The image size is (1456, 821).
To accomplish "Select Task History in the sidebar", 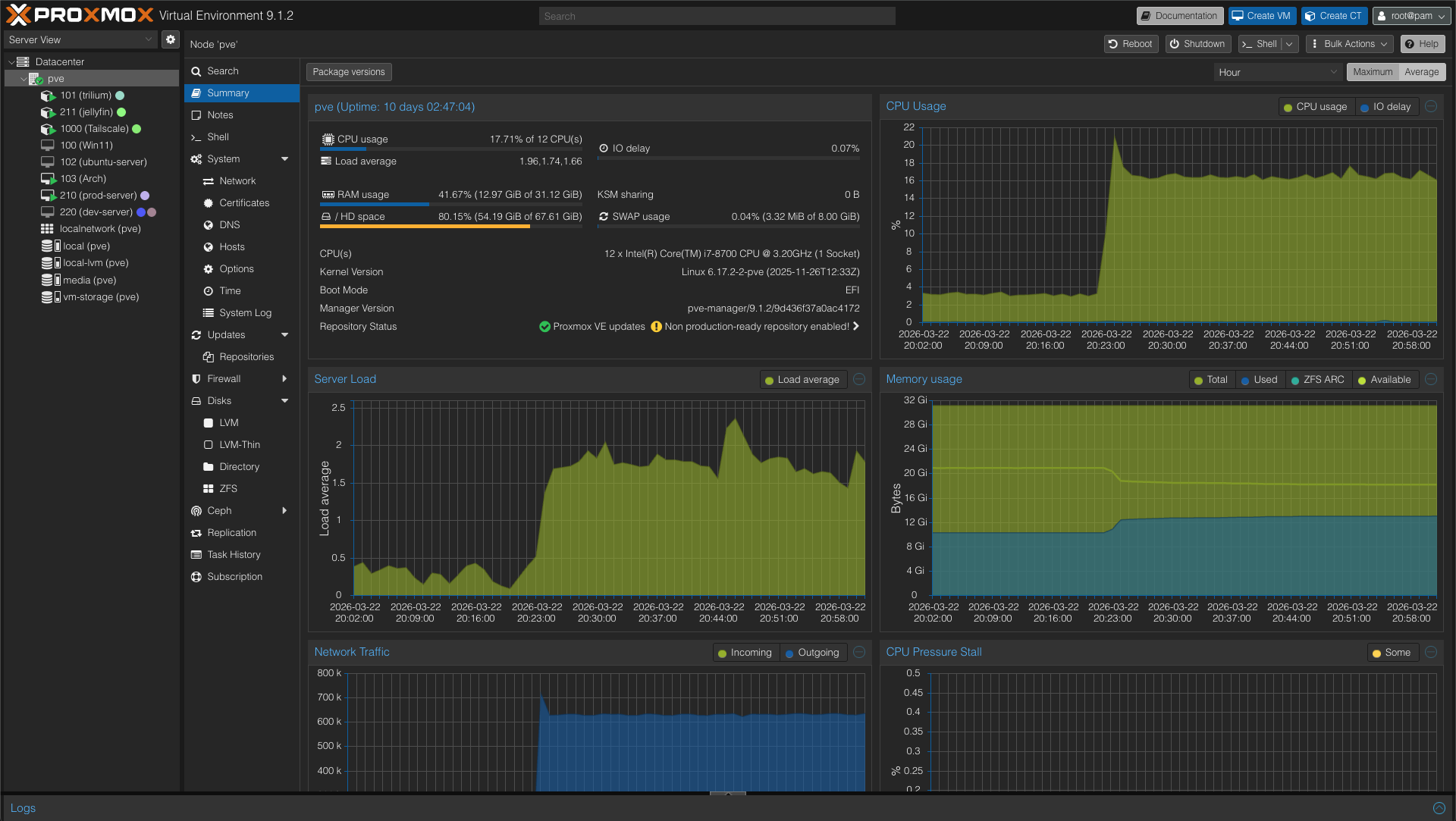I will click(234, 554).
